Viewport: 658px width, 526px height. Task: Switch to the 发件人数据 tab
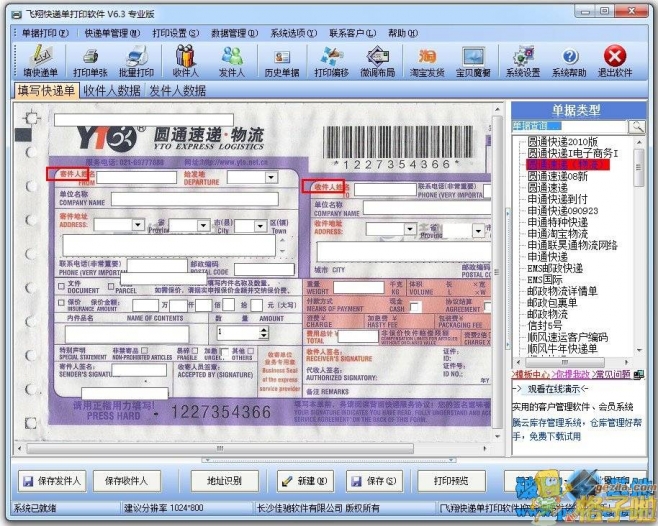point(178,91)
